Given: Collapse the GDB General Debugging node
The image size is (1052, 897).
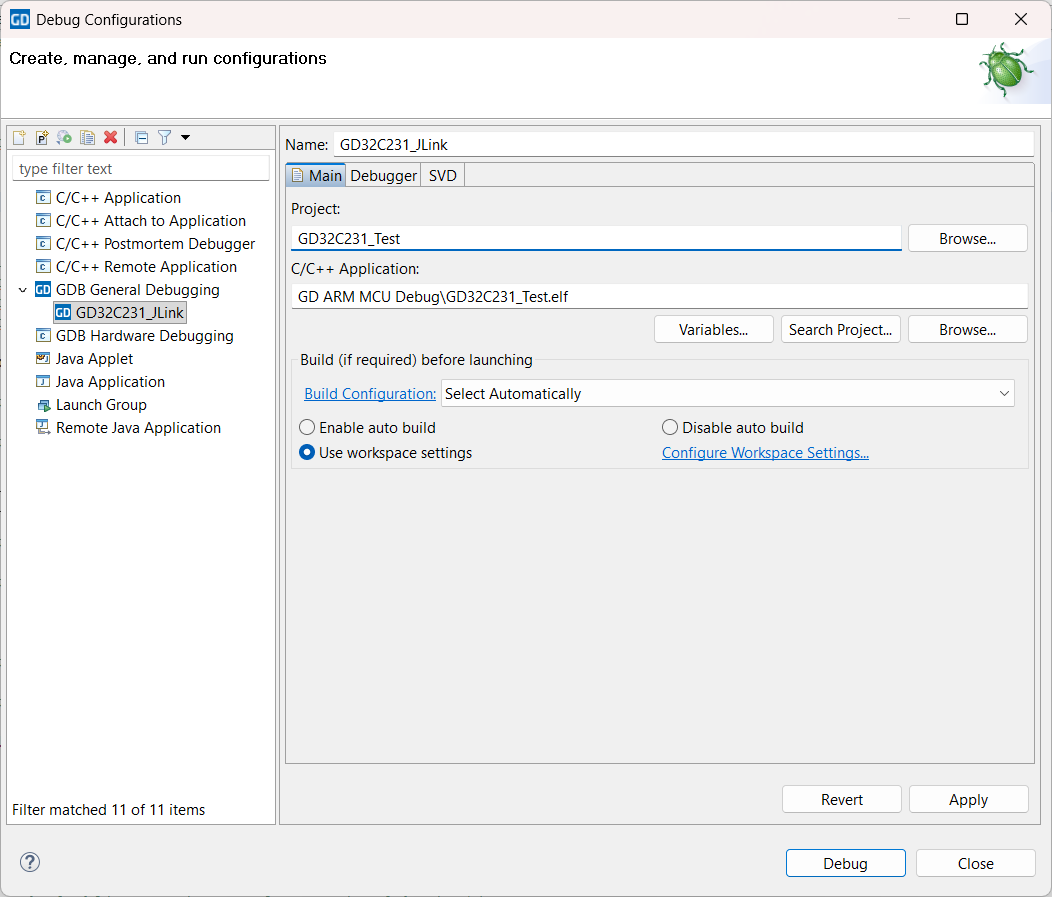Looking at the screenshot, I should point(23,290).
